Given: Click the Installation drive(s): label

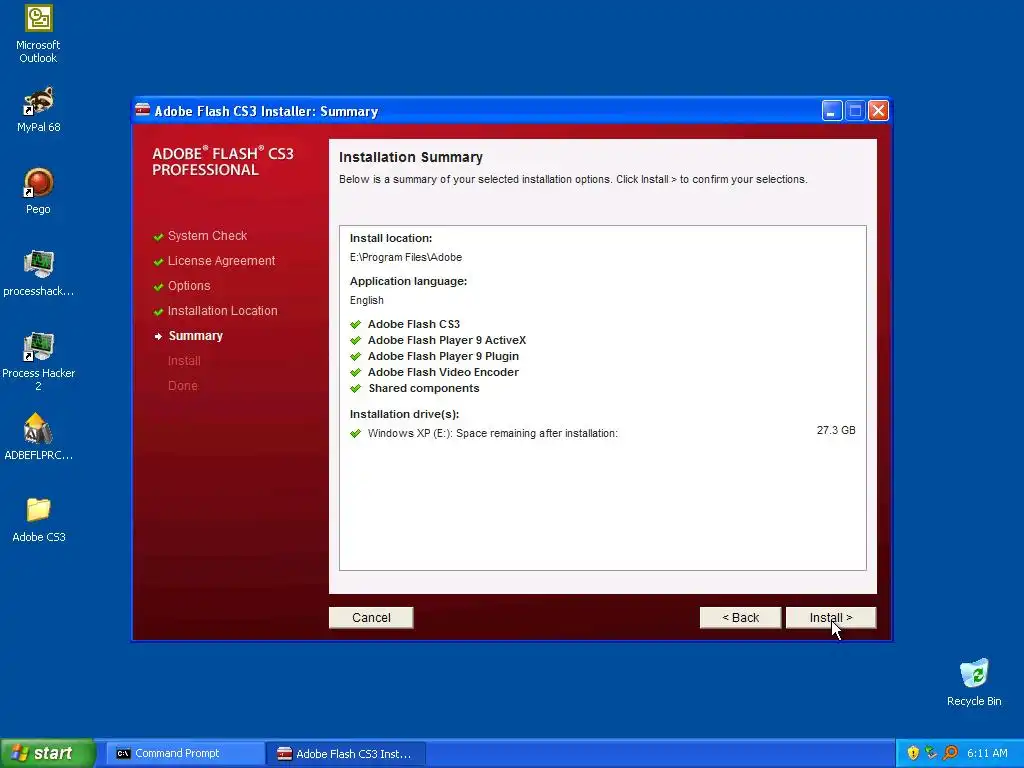Looking at the screenshot, I should (404, 414).
